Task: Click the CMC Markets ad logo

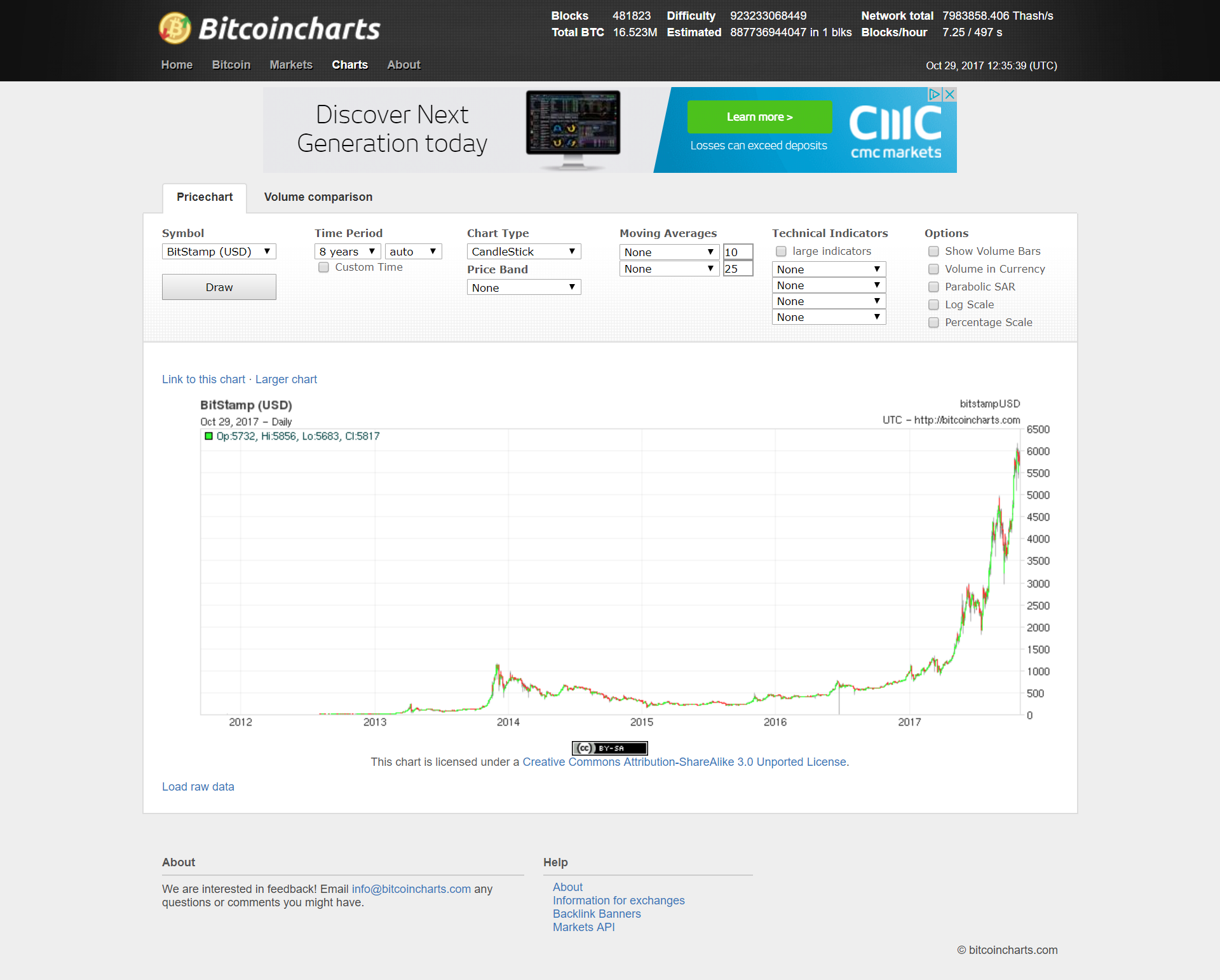Action: tap(895, 132)
